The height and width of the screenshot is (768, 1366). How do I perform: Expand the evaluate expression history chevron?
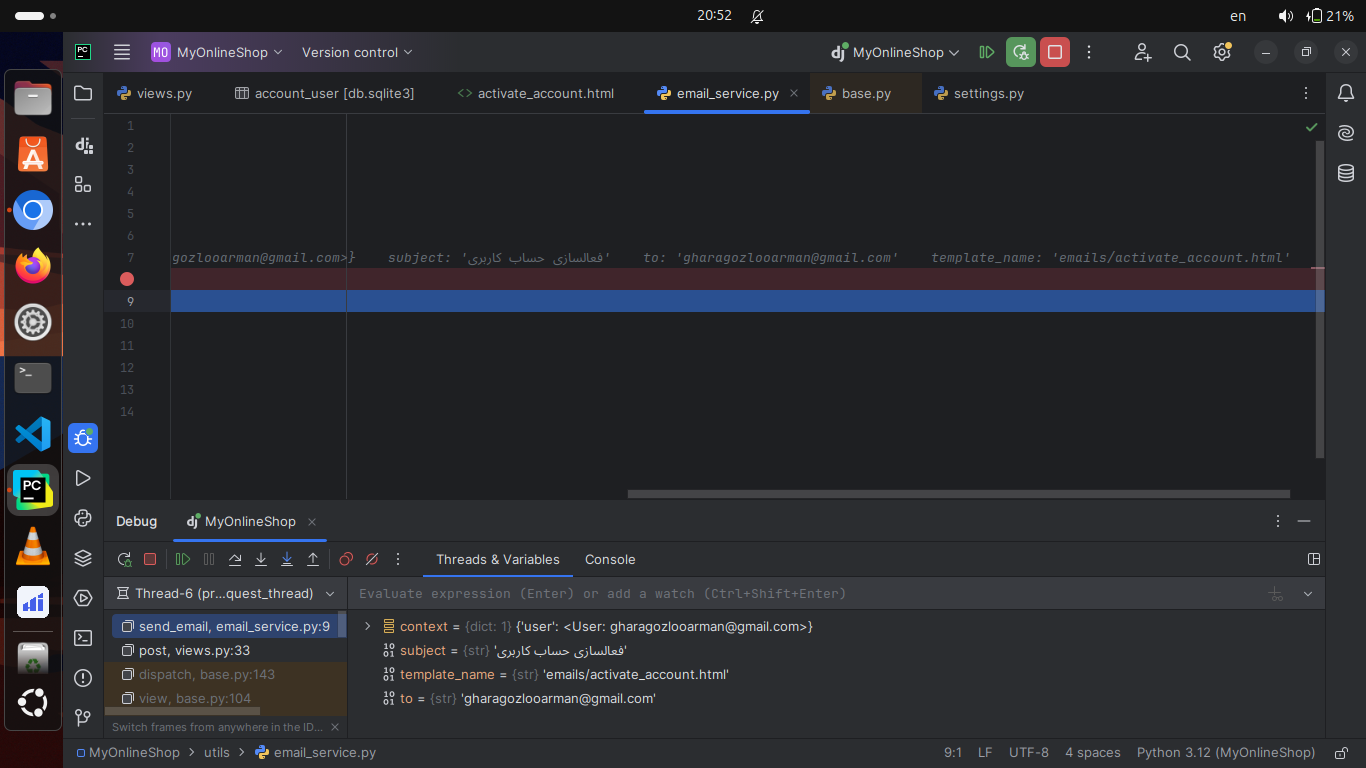[x=1308, y=593]
